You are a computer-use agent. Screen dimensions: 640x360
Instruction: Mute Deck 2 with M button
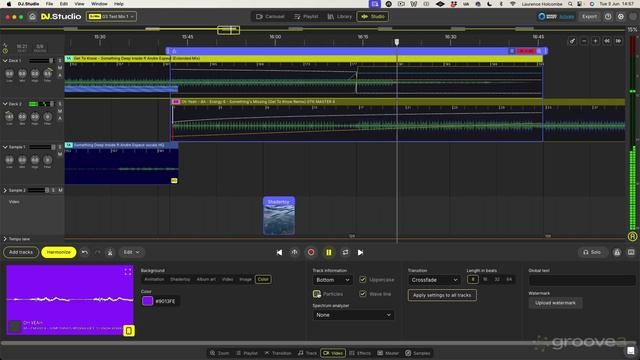coord(60,111)
